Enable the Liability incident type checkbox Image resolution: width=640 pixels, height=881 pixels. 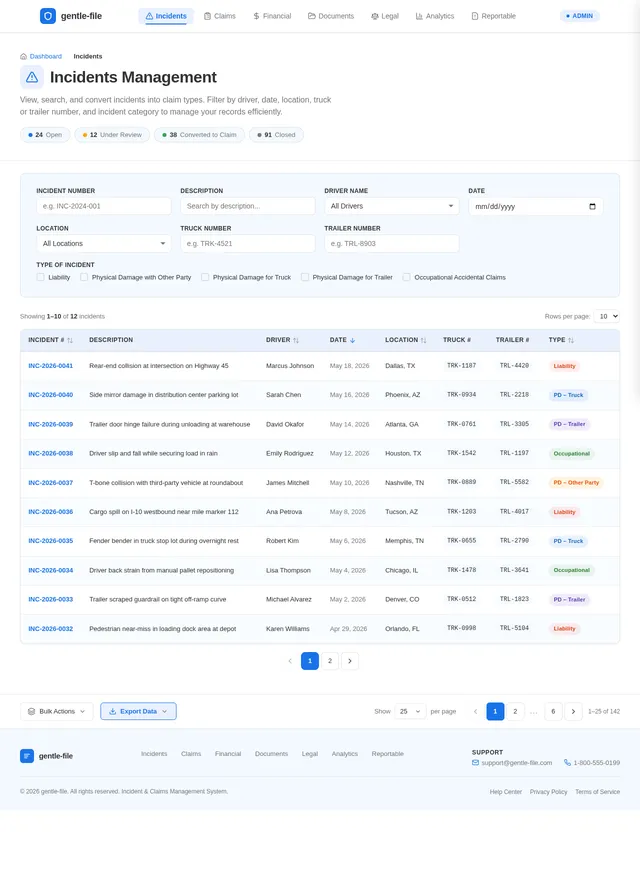point(40,277)
